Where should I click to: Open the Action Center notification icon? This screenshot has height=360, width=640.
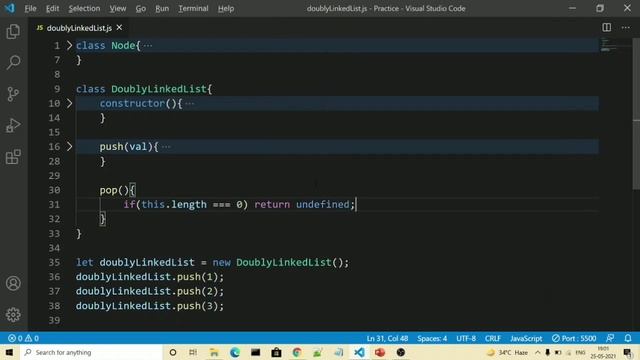628,353
